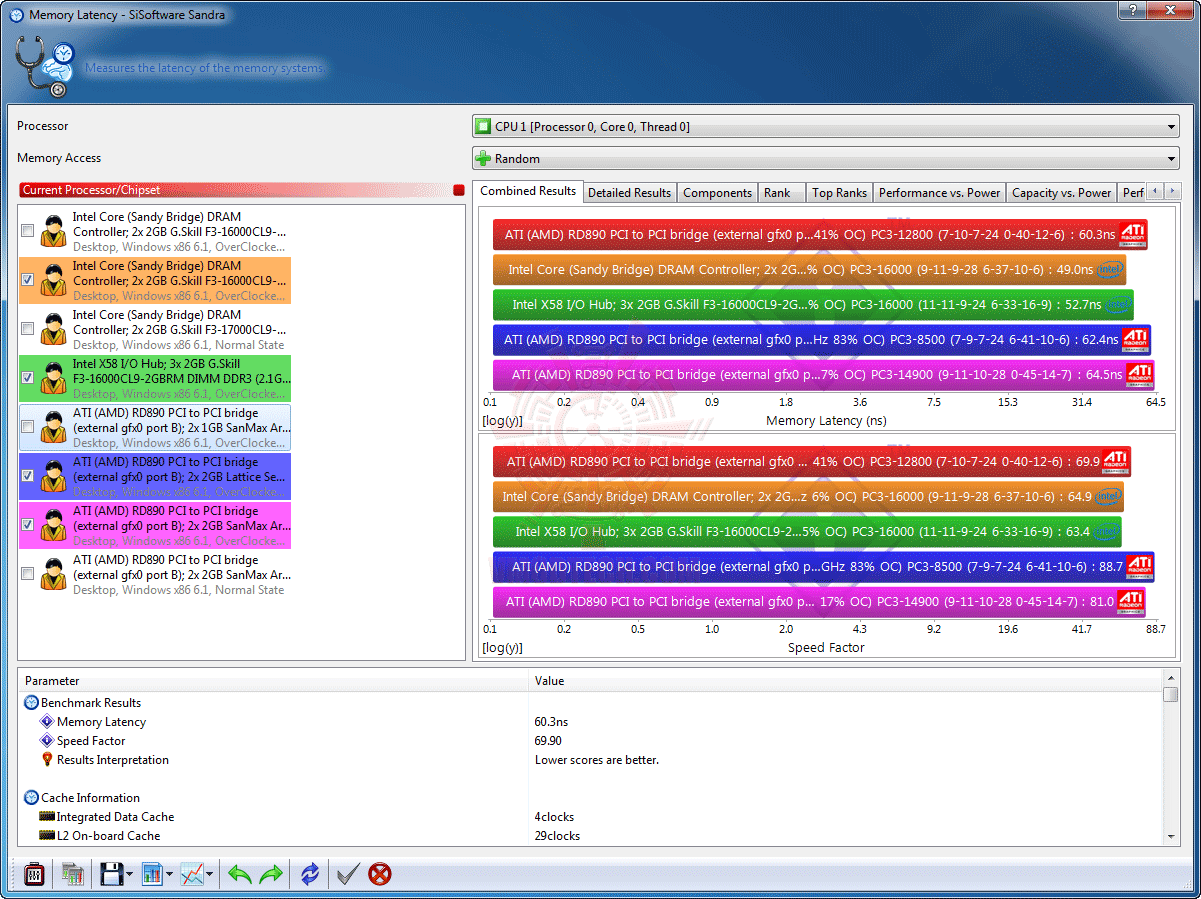1201x899 pixels.
Task: Click the results list scrollbar up arrow
Action: pos(1171,679)
